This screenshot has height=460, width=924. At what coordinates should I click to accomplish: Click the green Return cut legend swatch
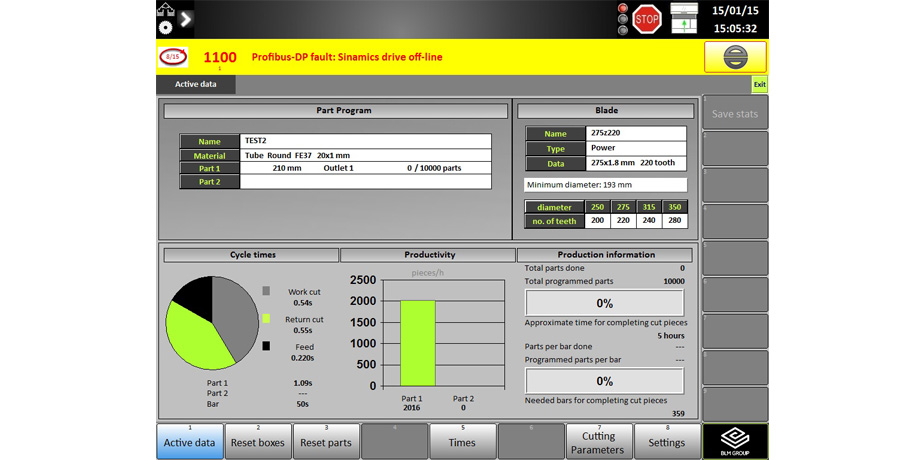(x=266, y=319)
